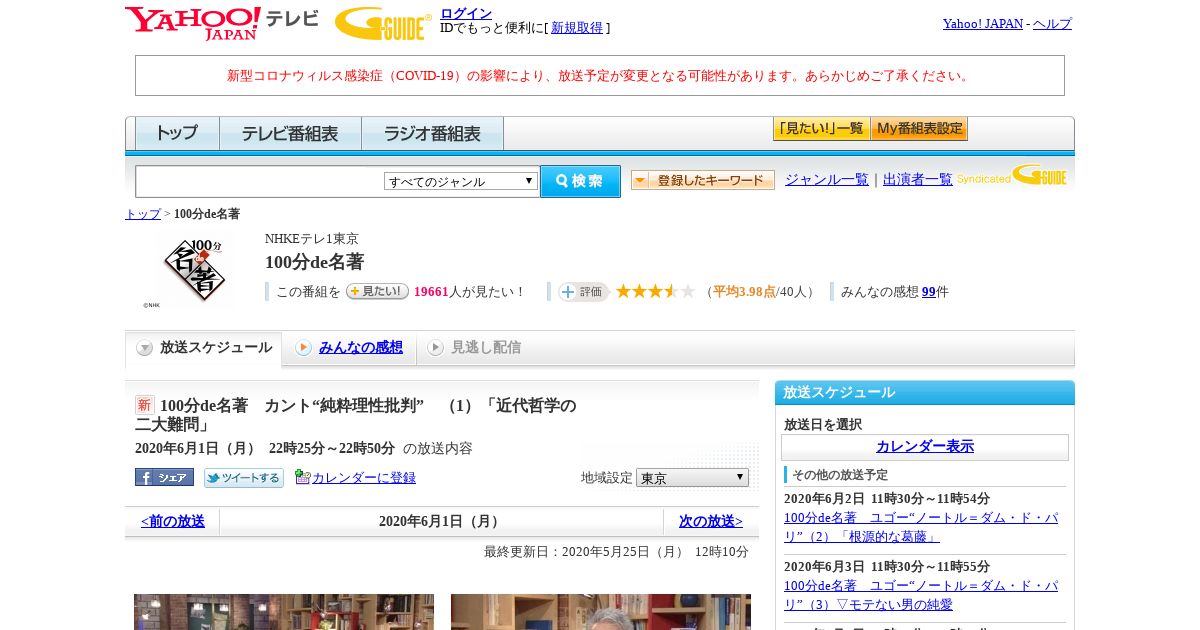Switch to the テレビ番組表 tab
The height and width of the screenshot is (630, 1200).
(x=290, y=133)
